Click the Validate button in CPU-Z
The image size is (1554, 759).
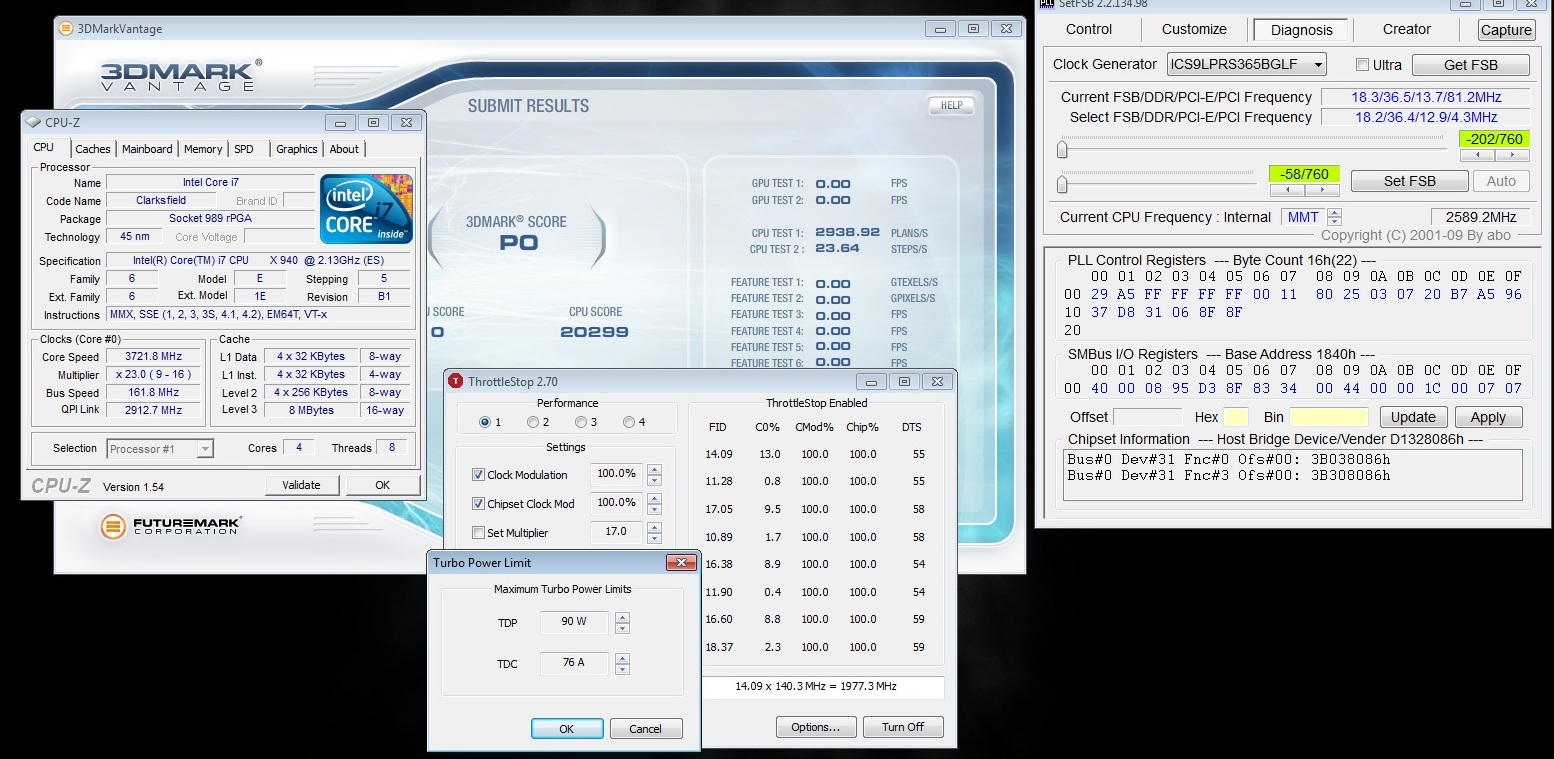coord(301,485)
